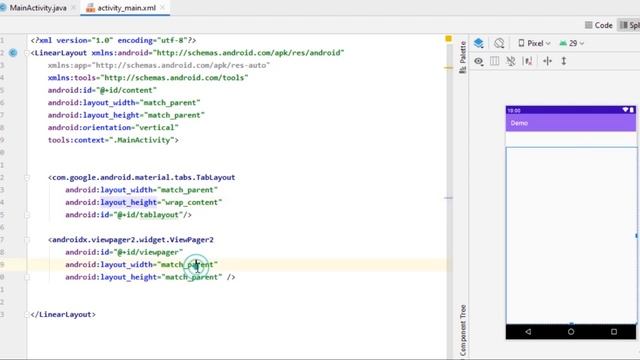Click the android:id="@+id/tablayout" line
Screen dimensions: 640x360
[x=128, y=215]
